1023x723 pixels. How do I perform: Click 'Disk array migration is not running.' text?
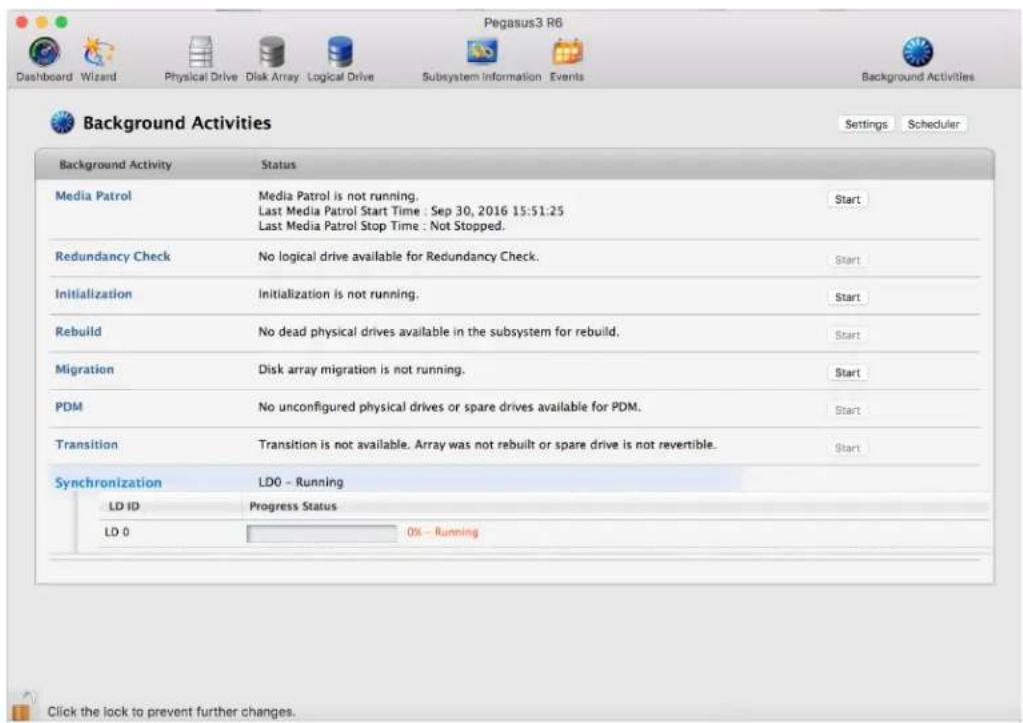(x=361, y=369)
